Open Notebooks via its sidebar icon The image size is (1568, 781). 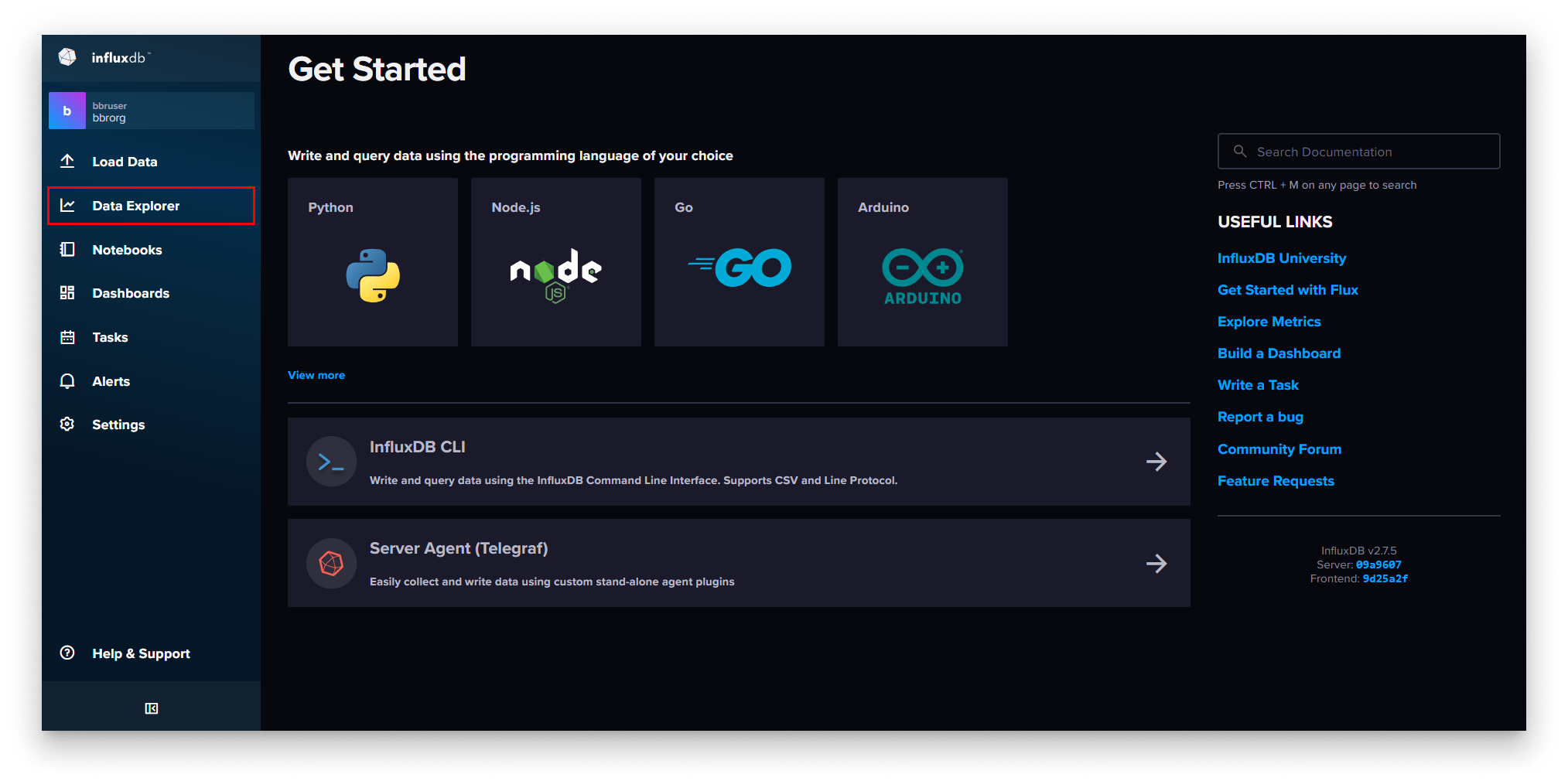[x=67, y=249]
